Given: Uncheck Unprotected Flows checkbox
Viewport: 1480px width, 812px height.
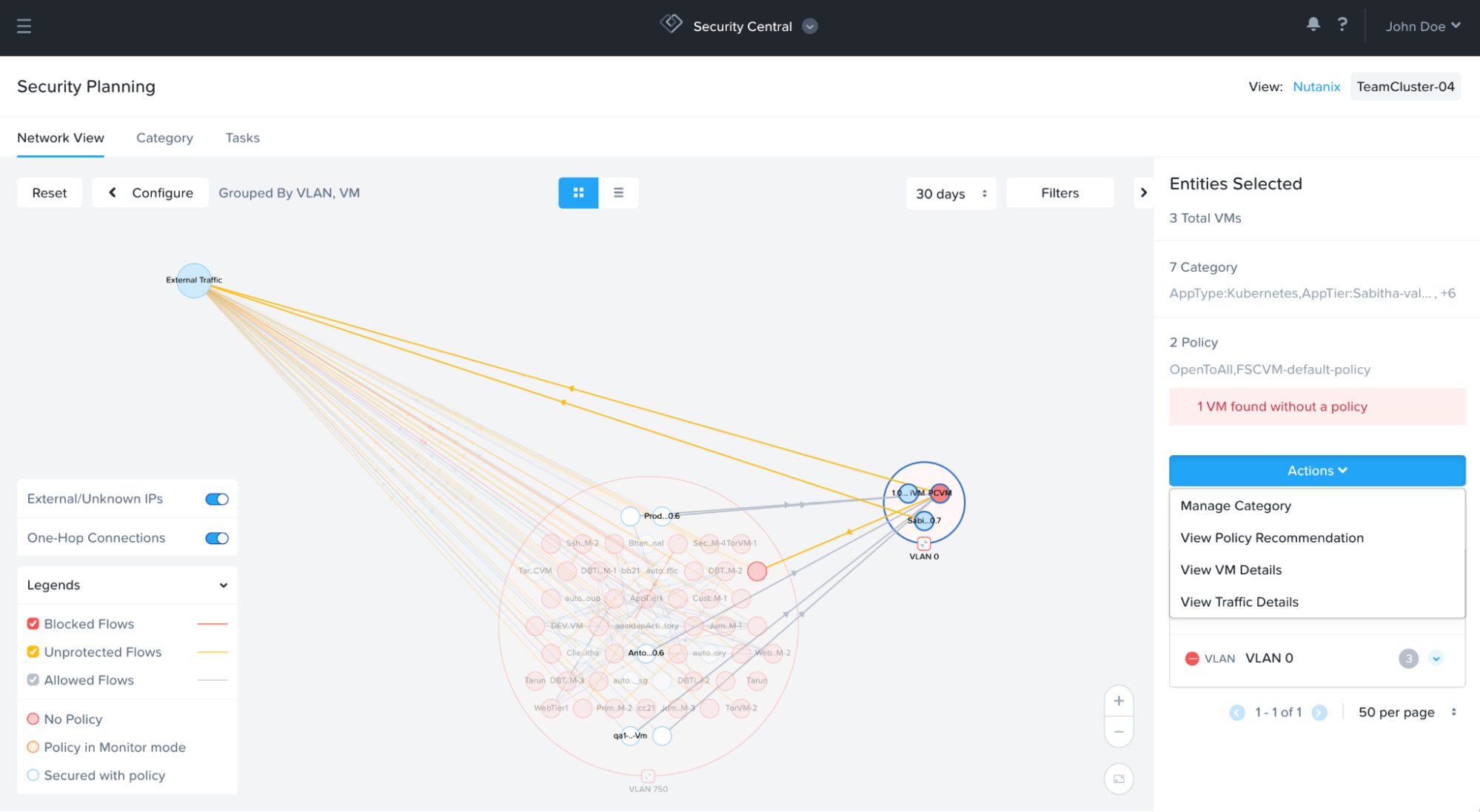Looking at the screenshot, I should [x=33, y=651].
